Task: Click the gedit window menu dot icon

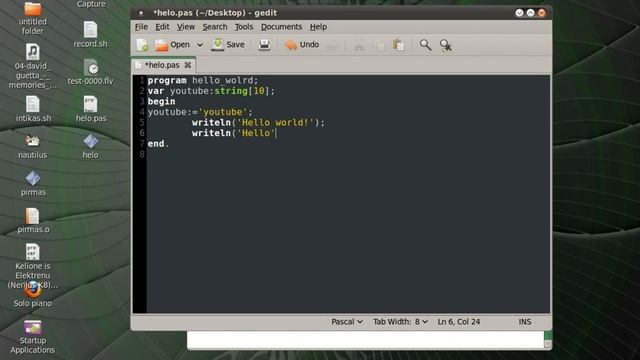Action: 141,13
